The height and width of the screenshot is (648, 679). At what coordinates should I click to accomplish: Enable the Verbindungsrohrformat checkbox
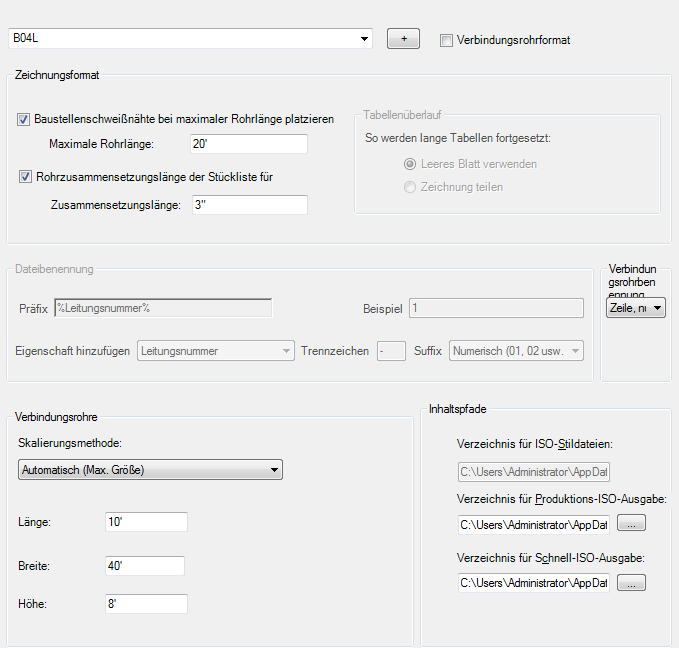(x=446, y=40)
